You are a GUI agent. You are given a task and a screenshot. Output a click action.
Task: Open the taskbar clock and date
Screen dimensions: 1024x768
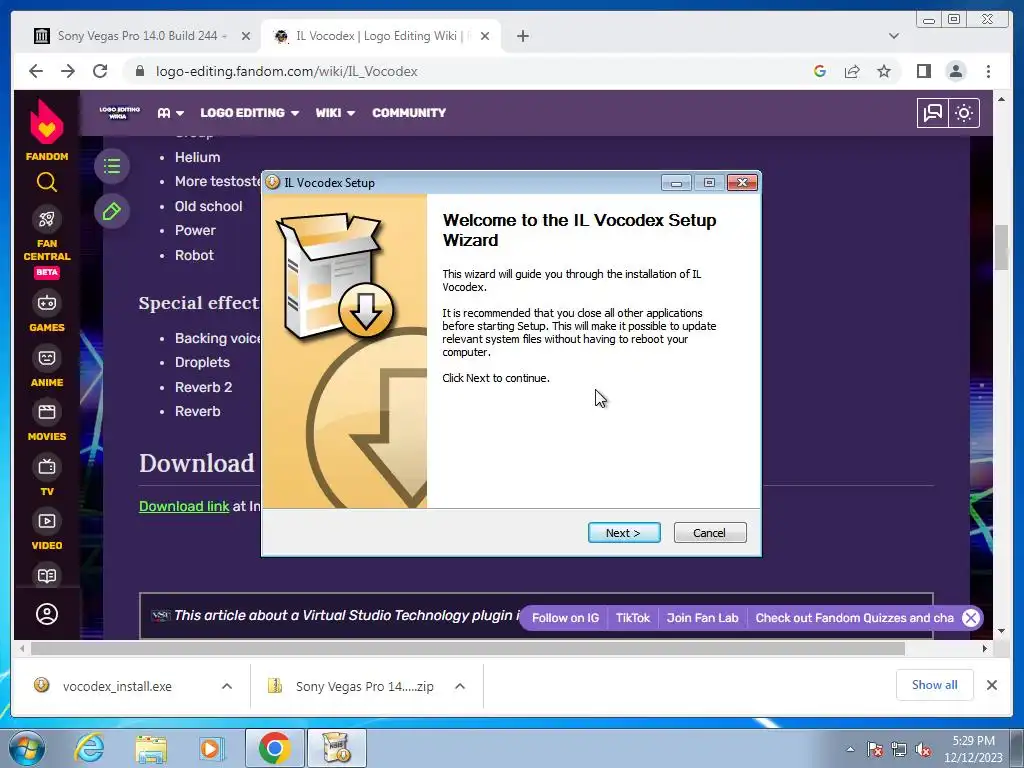click(x=973, y=749)
